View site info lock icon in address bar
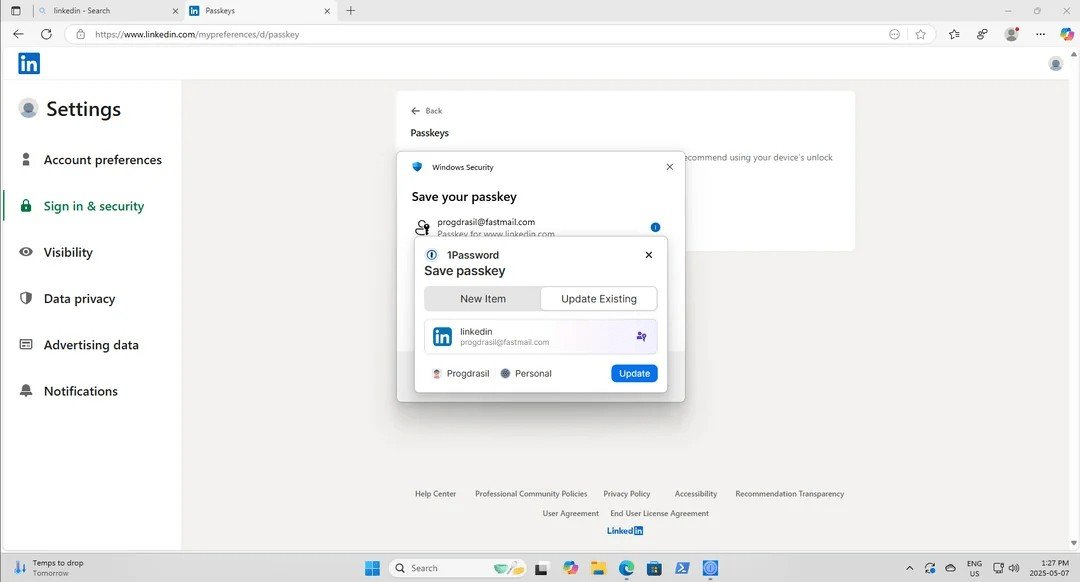The height and width of the screenshot is (582, 1080). pyautogui.click(x=81, y=34)
